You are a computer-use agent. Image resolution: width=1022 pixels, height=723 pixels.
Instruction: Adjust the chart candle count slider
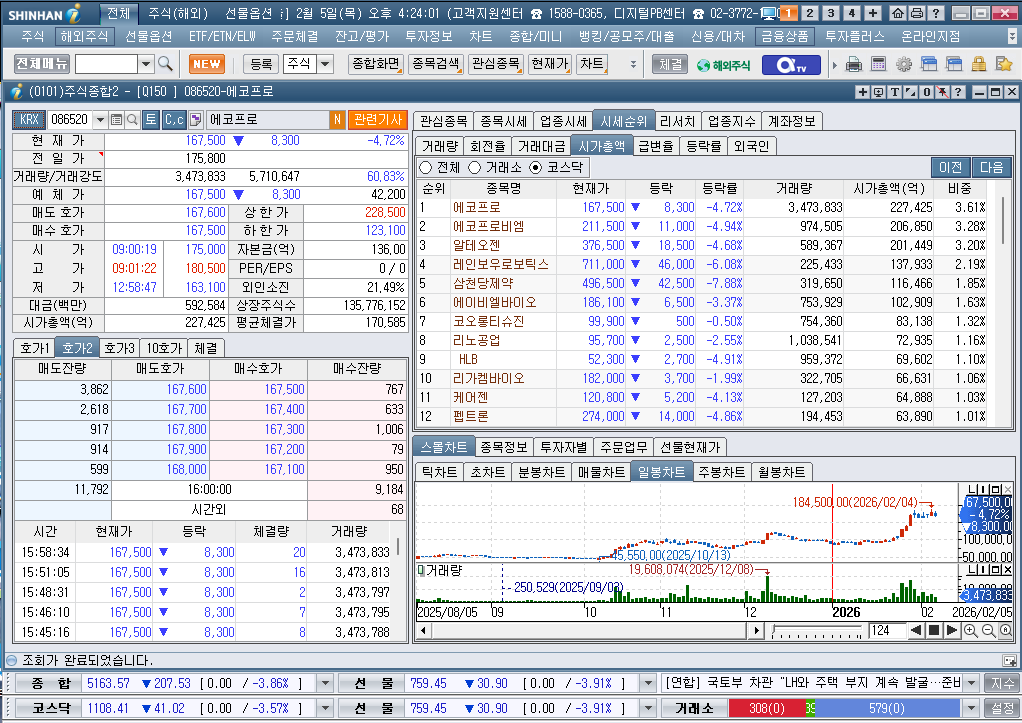pos(817,630)
